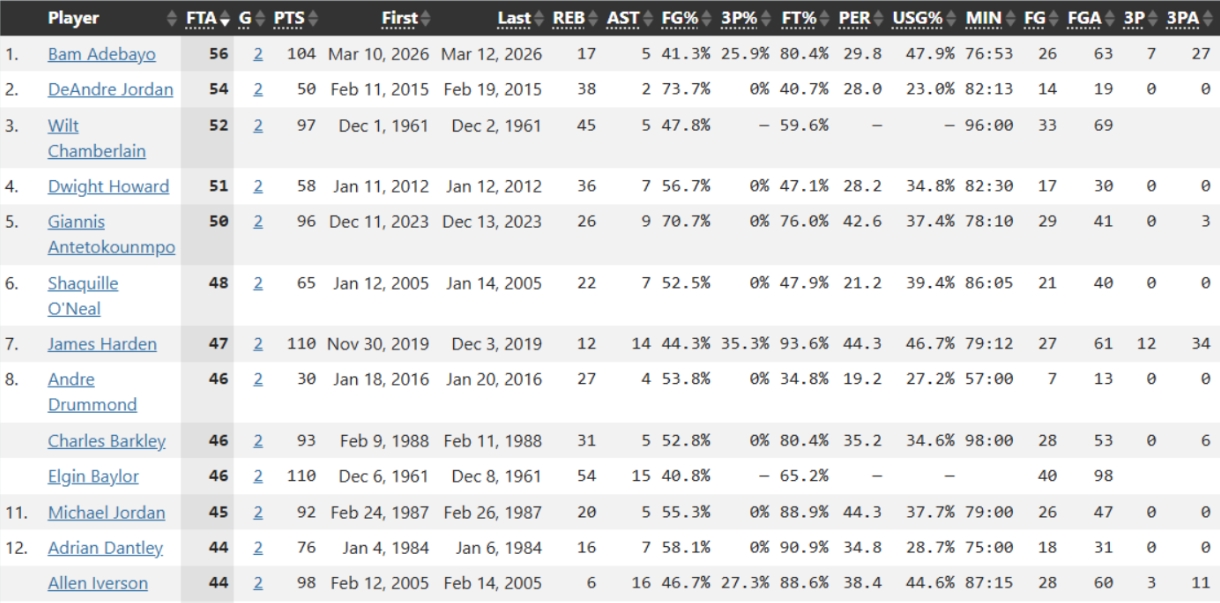The height and width of the screenshot is (603, 1220).
Task: Click Wilt Chamberlain's 52 FTA cell
Action: [x=218, y=126]
